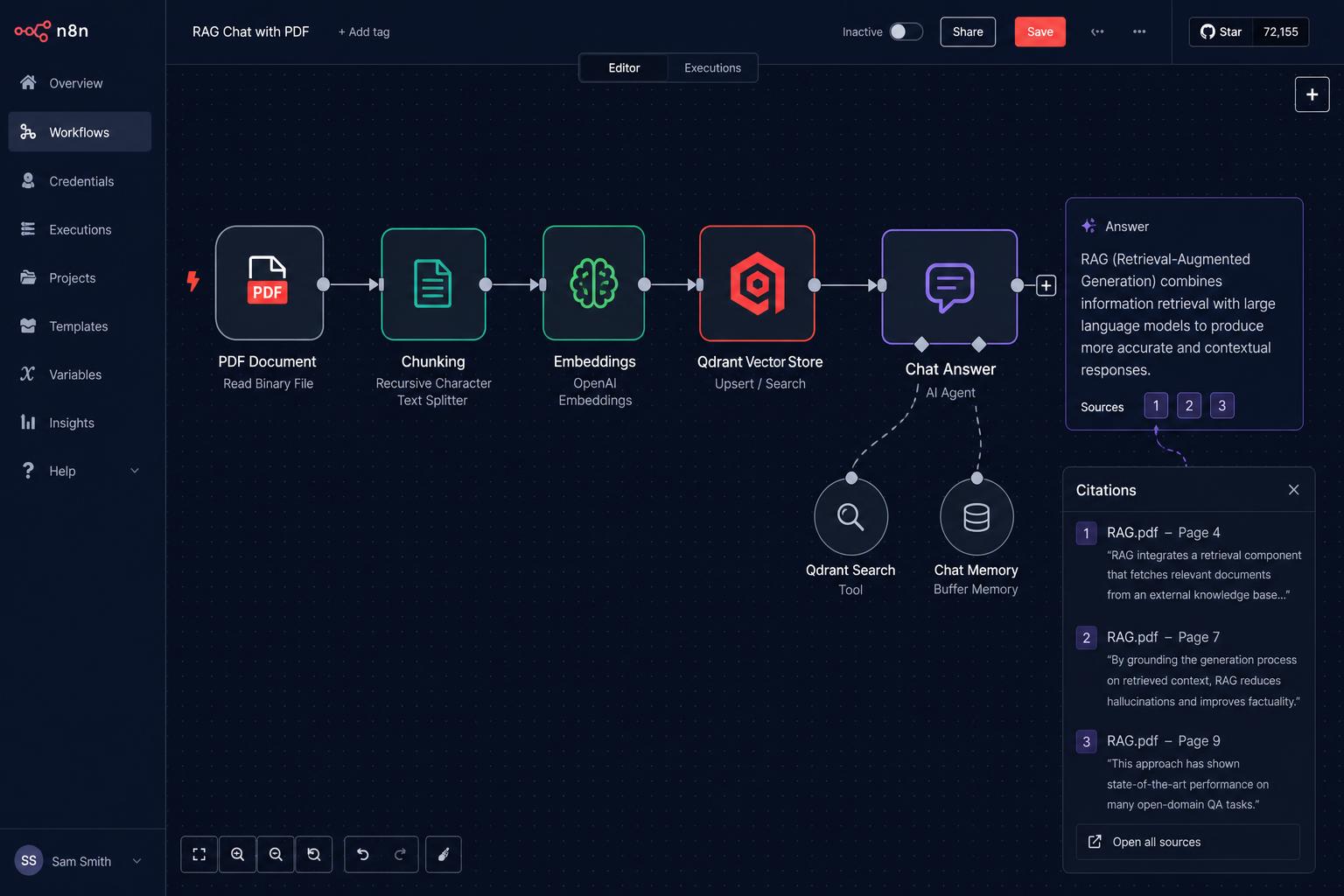Click the tidy-up broom icon
1344x896 pixels.
[x=444, y=855]
